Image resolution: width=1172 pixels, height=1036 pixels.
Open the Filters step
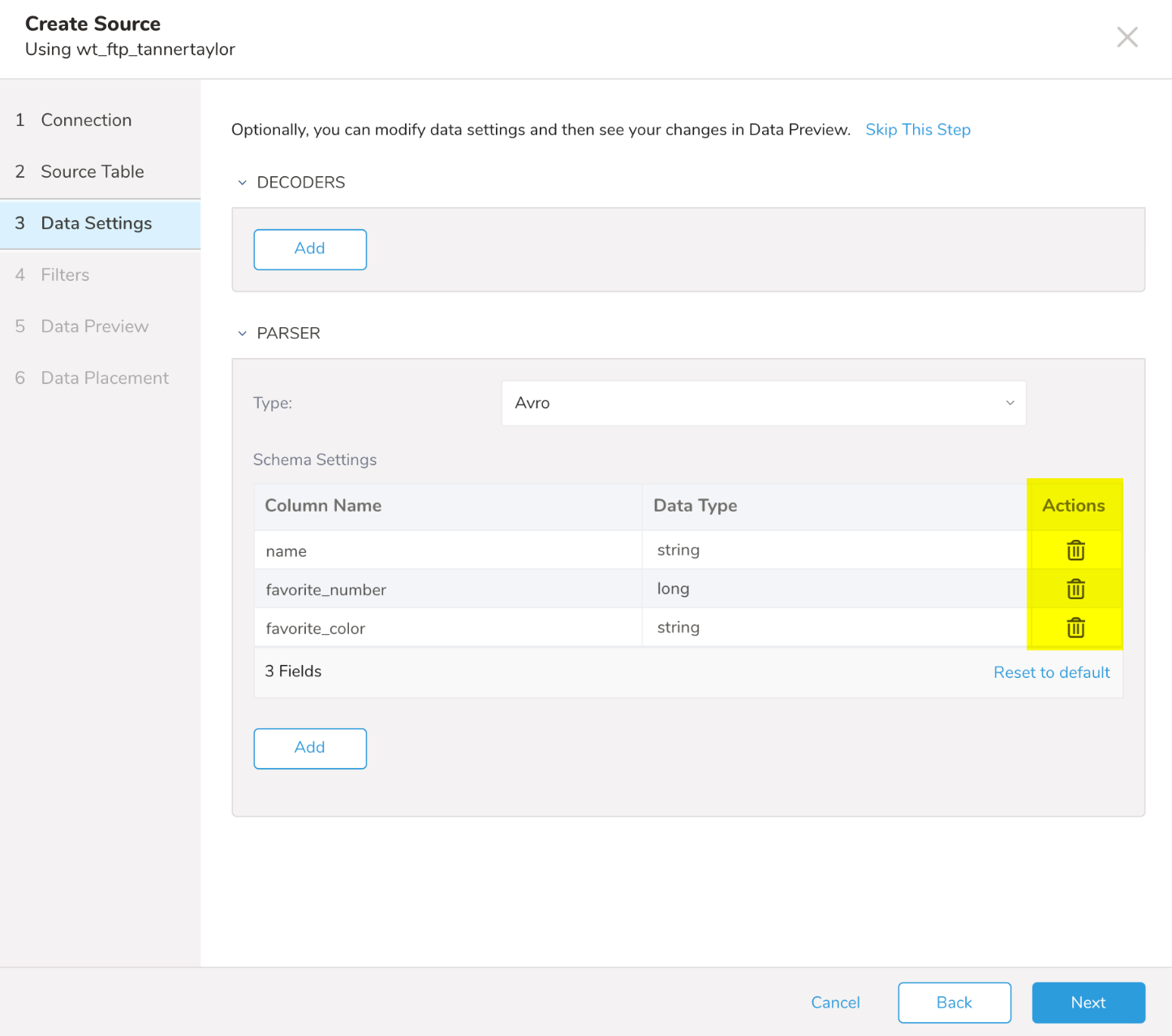pos(65,275)
